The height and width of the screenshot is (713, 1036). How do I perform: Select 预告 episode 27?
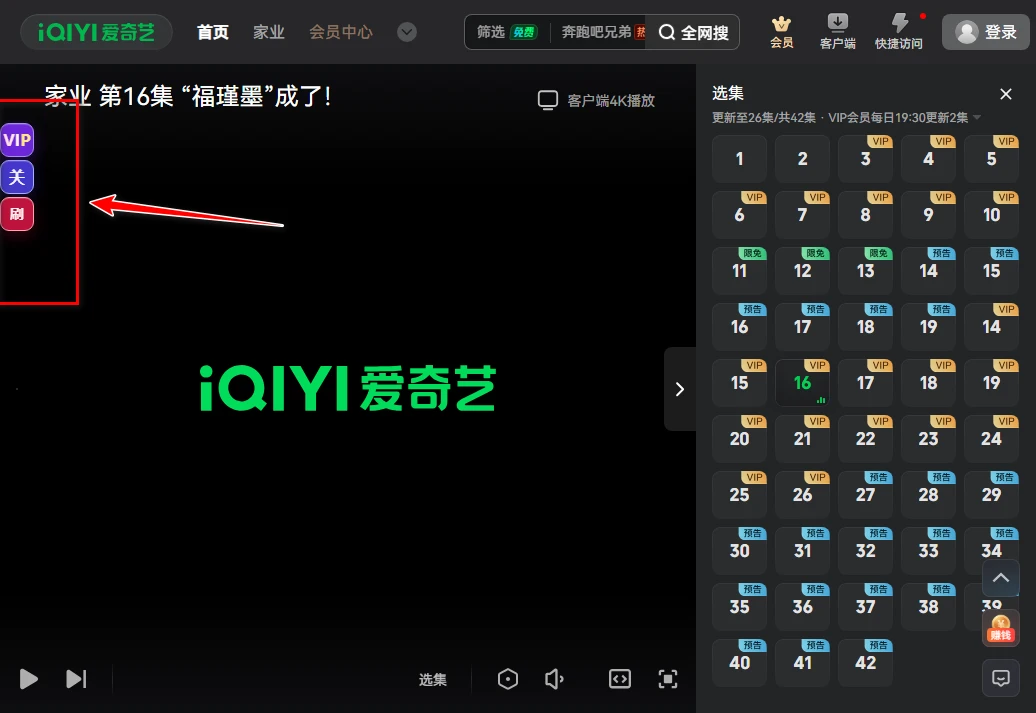[x=866, y=495]
